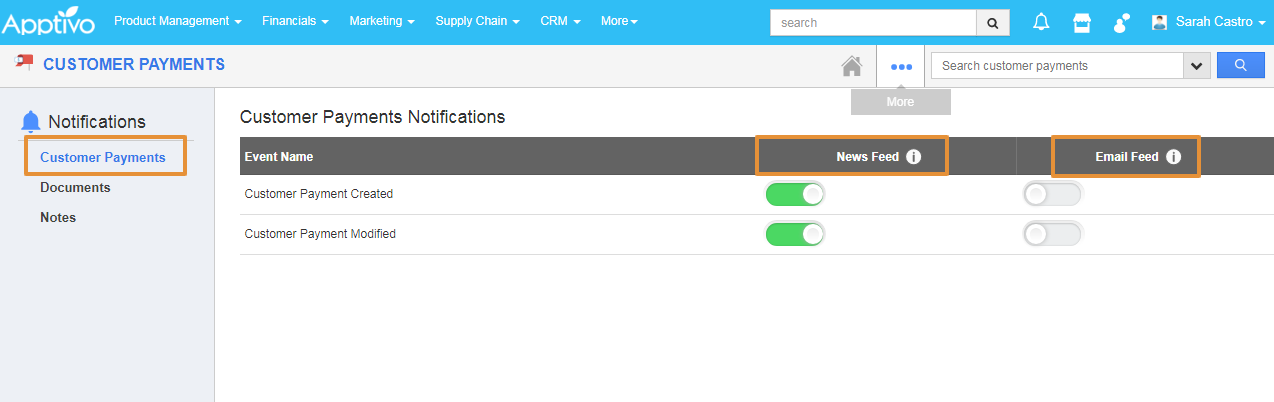Disable News Feed for Customer Payment Created
The height and width of the screenshot is (402, 1274).
coord(795,194)
